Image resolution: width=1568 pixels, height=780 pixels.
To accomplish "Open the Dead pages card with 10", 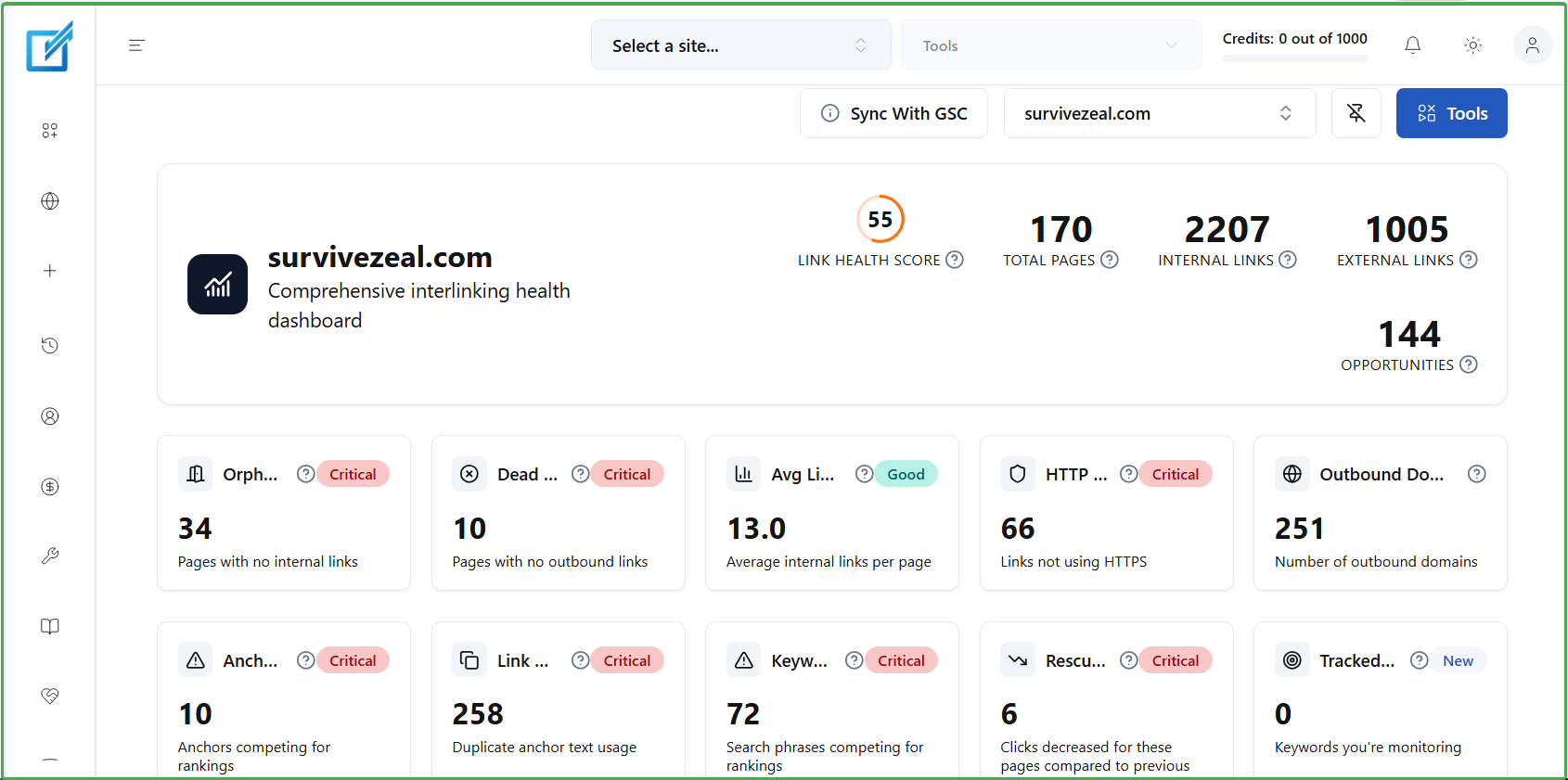I will pos(559,513).
